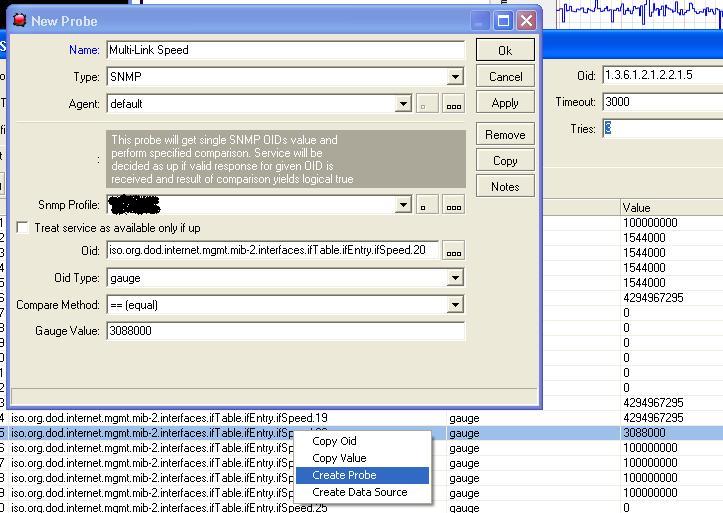Close the New Probe dialog
Screen dimensions: 723x513
526,21
